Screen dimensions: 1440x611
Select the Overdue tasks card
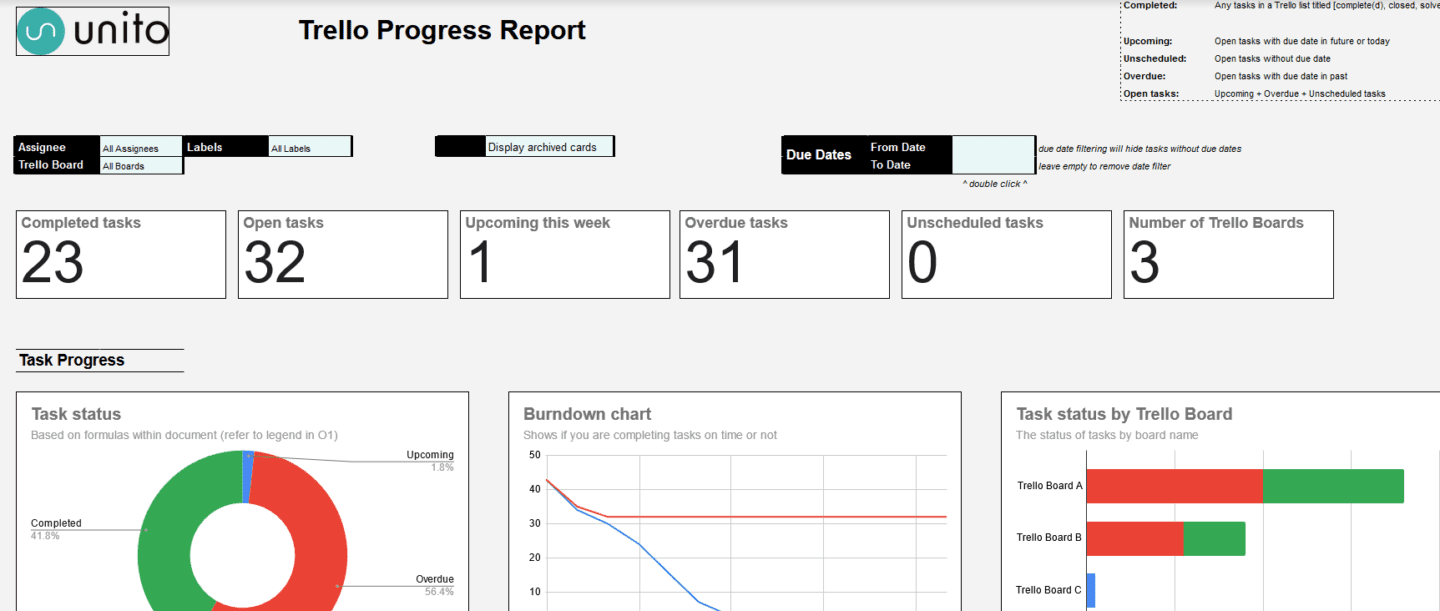(x=784, y=254)
